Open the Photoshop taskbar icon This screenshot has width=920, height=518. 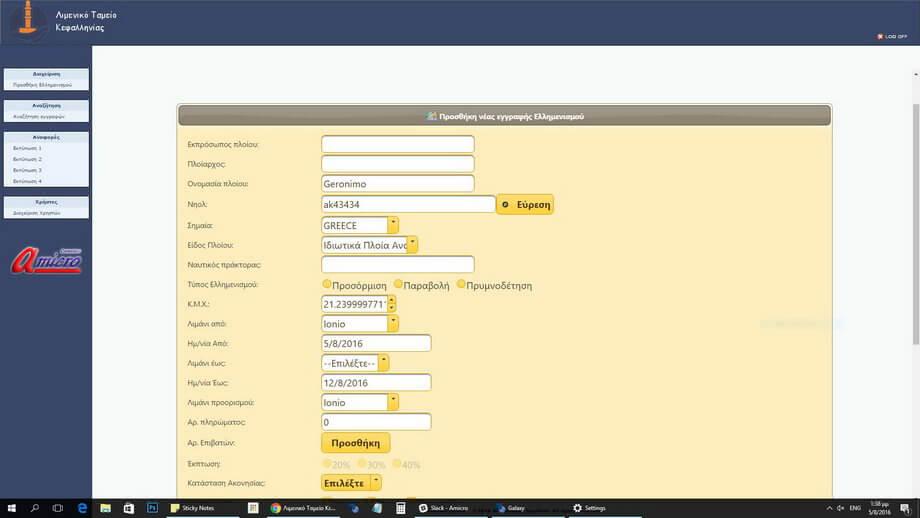(x=152, y=508)
